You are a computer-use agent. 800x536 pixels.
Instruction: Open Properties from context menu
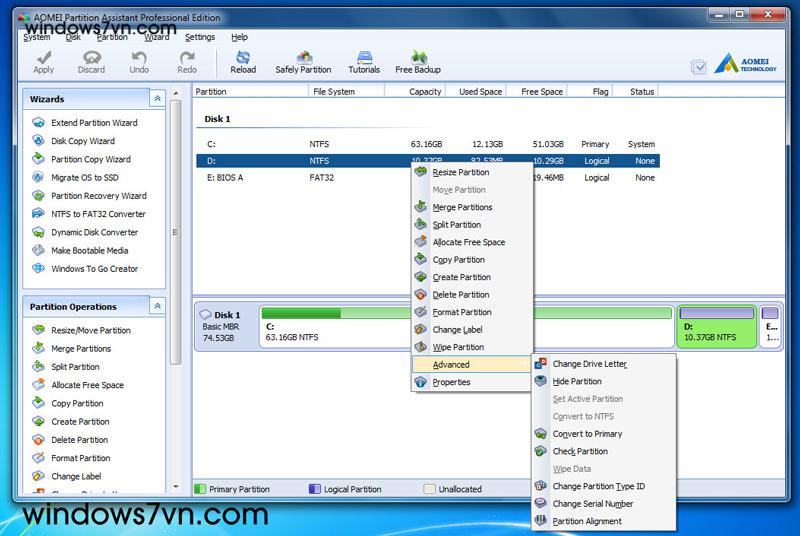pyautogui.click(x=471, y=382)
